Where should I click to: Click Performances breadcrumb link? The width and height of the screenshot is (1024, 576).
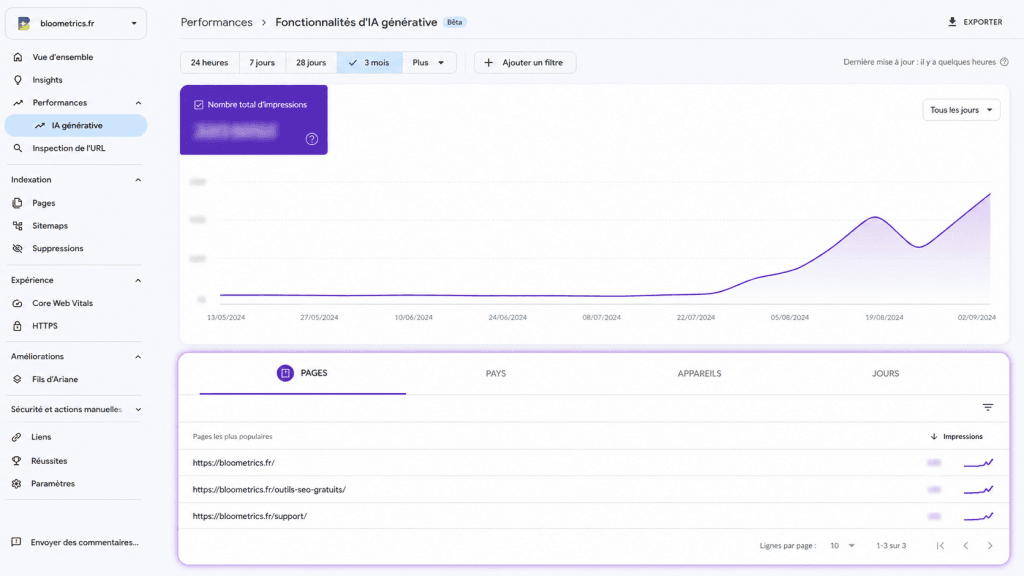[x=216, y=22]
